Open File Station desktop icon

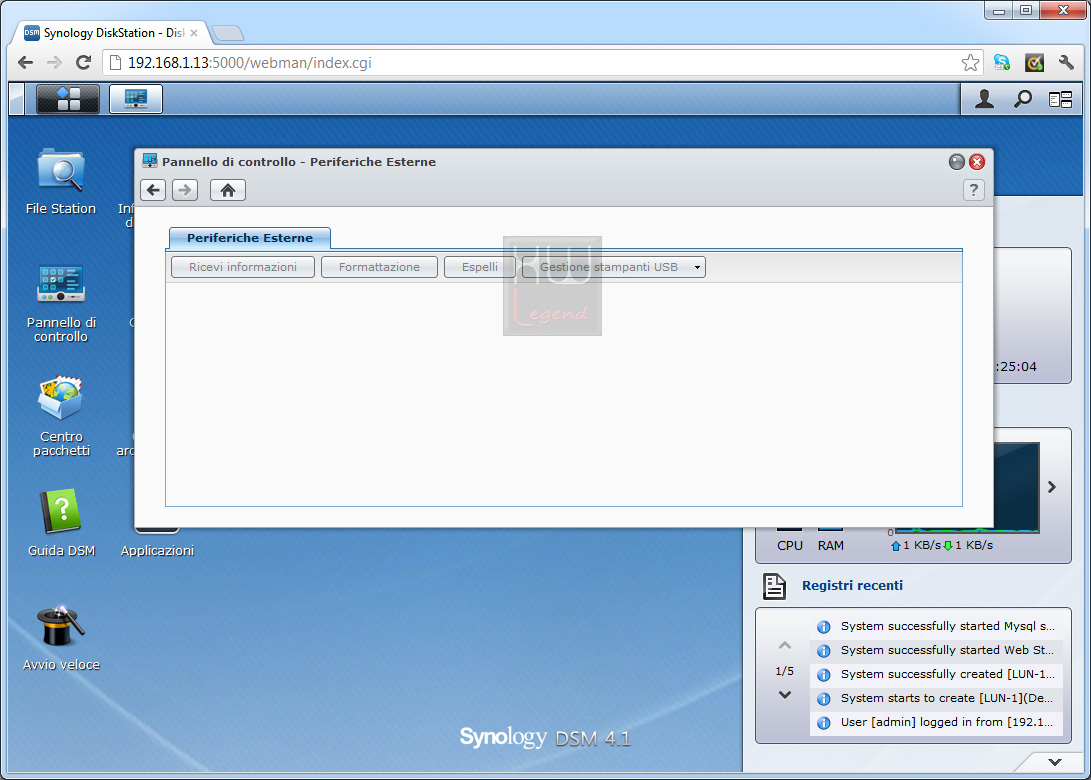61,182
